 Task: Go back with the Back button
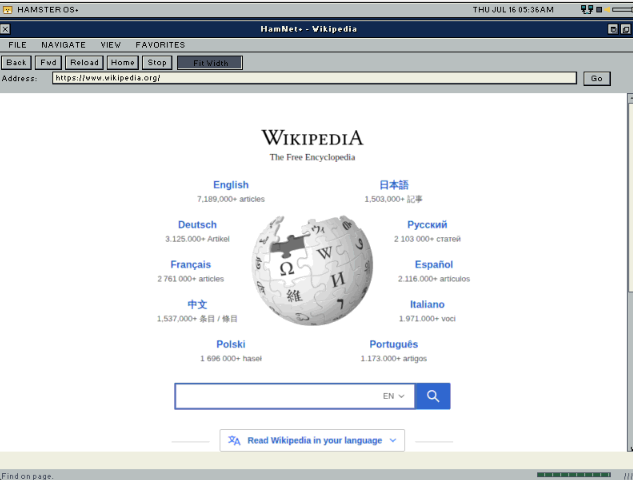coord(16,63)
